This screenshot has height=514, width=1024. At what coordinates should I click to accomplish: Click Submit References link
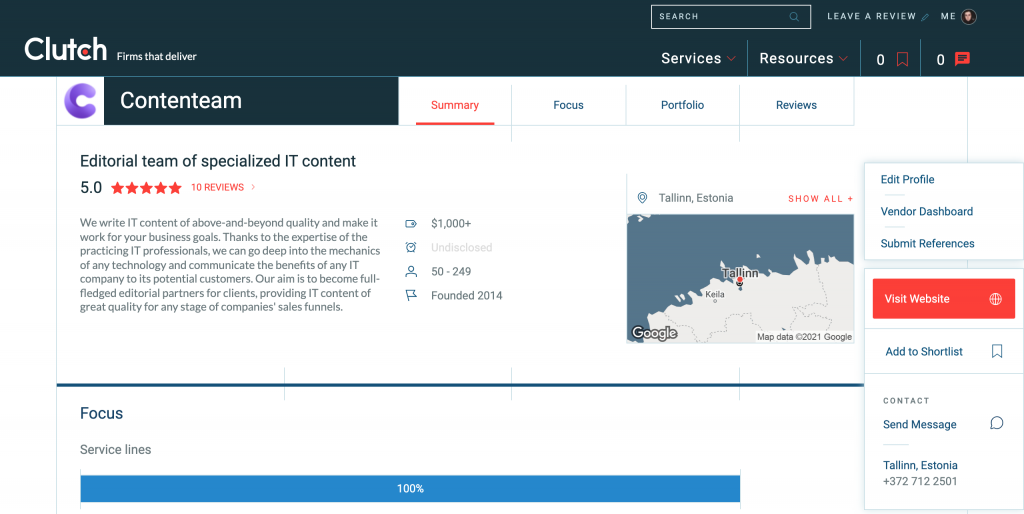(x=927, y=244)
